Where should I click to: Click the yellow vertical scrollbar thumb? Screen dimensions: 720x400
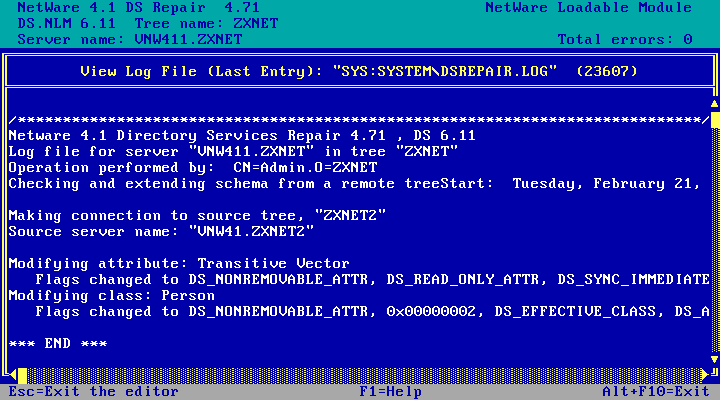[715, 119]
